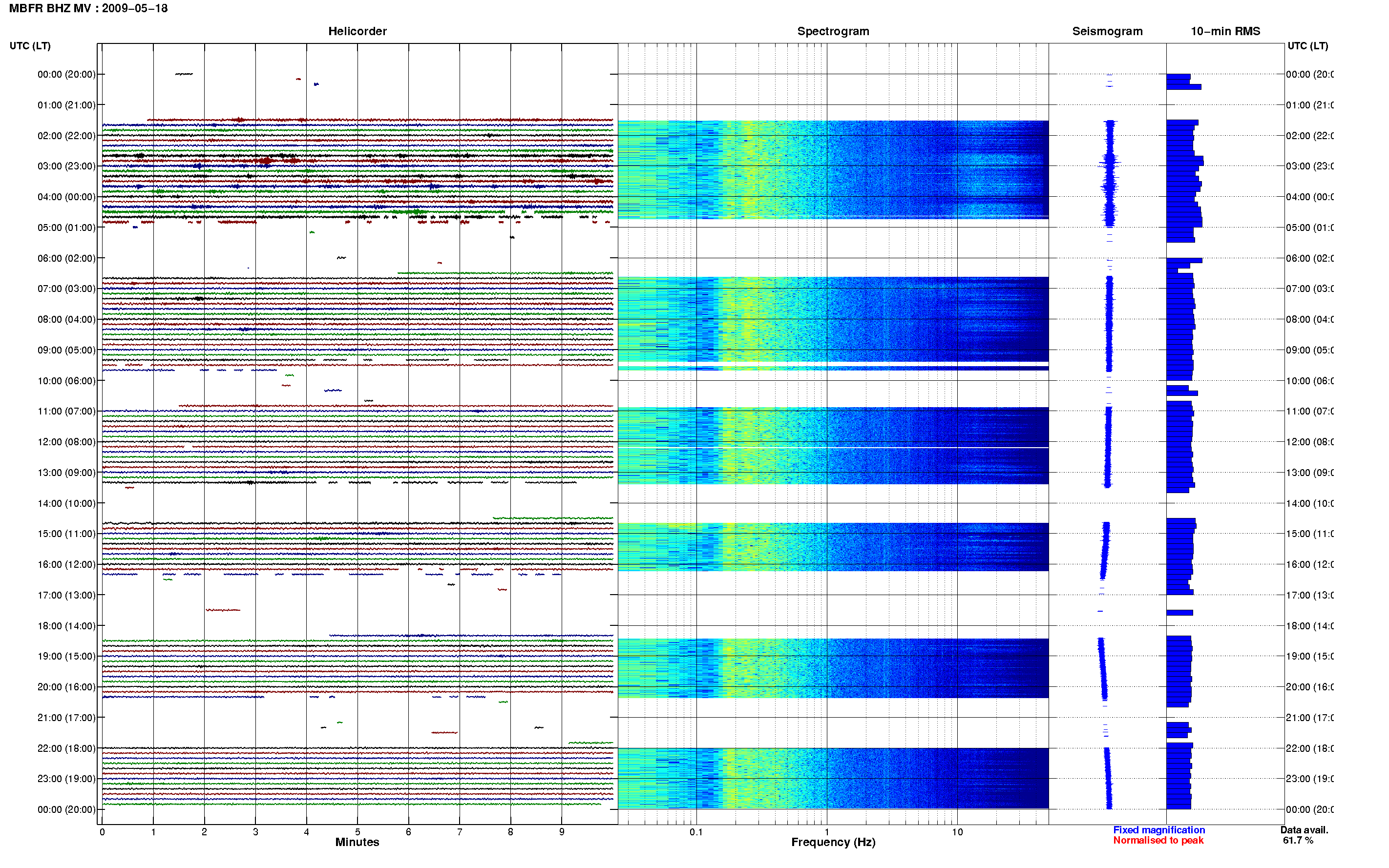Click the "10-min RMS" panel heading
This screenshot has width=1389, height=868.
(x=1225, y=32)
